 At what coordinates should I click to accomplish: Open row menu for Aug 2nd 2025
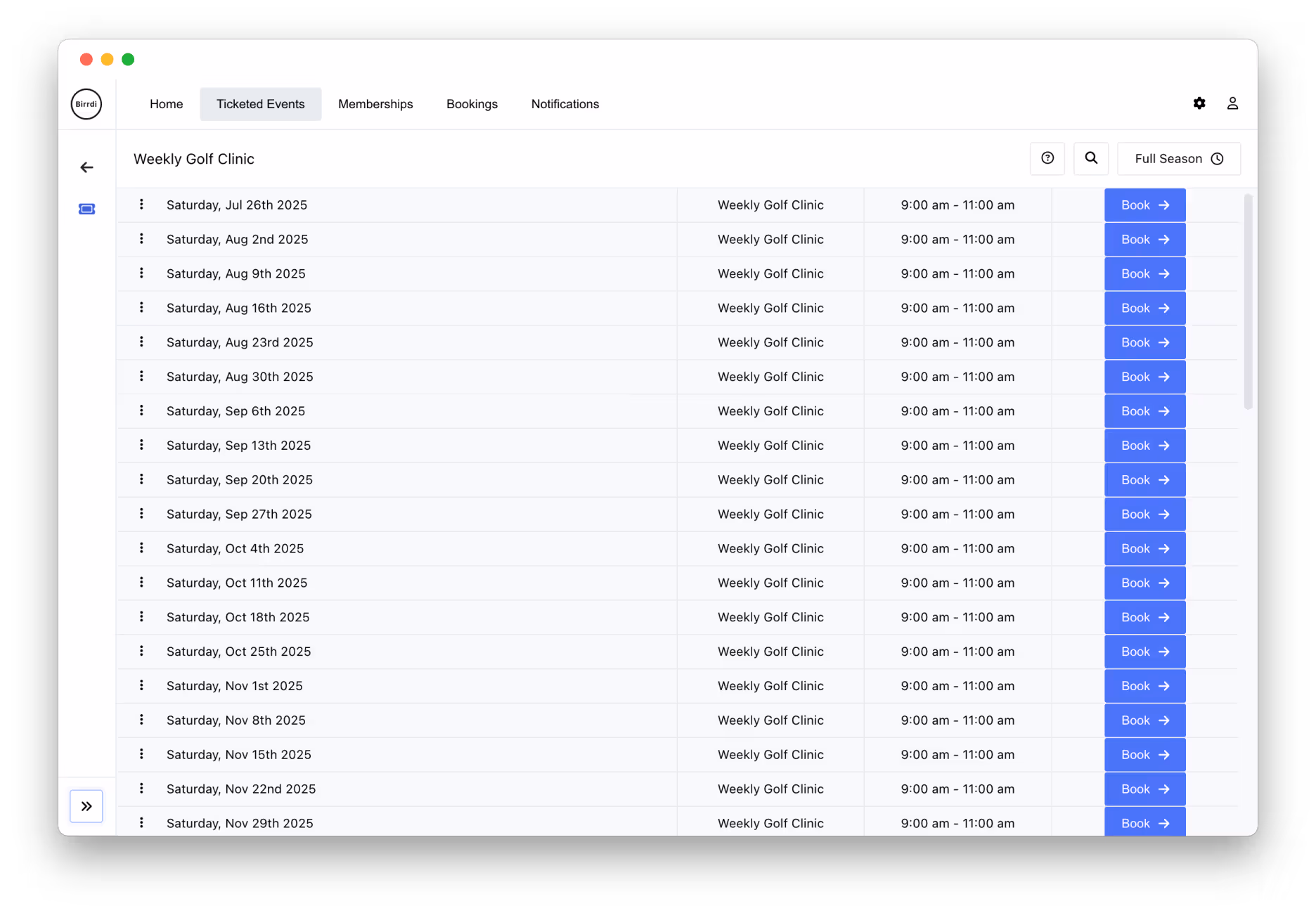[x=141, y=239]
